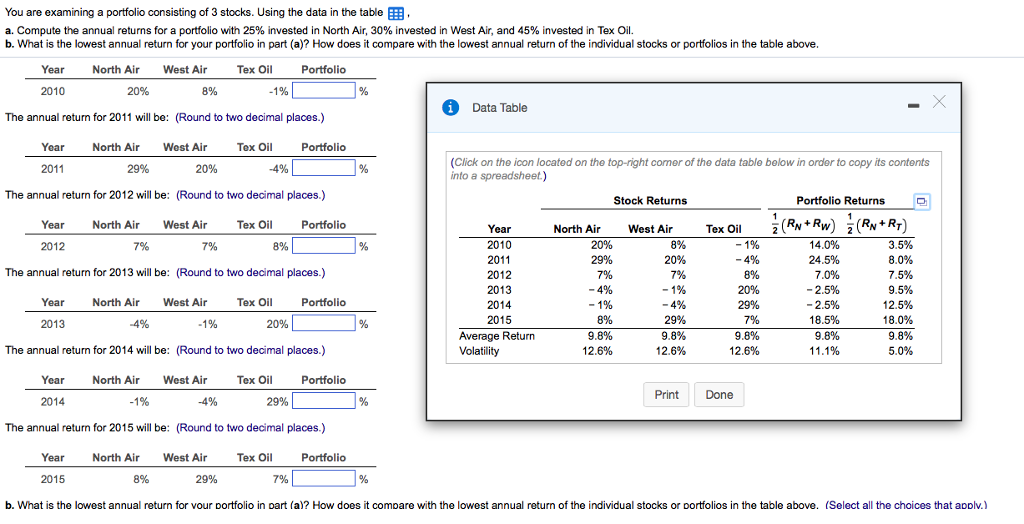Open the data table icon in question text
Viewport: 1024px width, 524px height.
[x=397, y=15]
